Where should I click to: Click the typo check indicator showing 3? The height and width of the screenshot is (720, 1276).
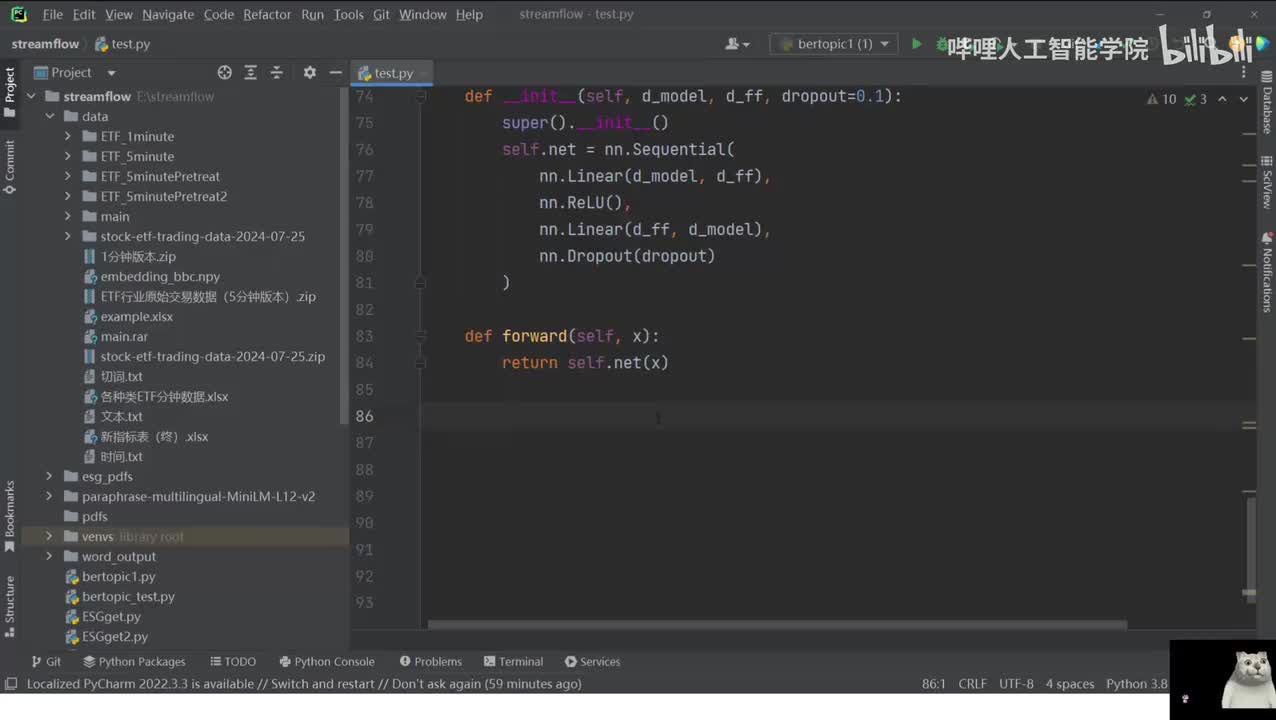(x=1196, y=99)
